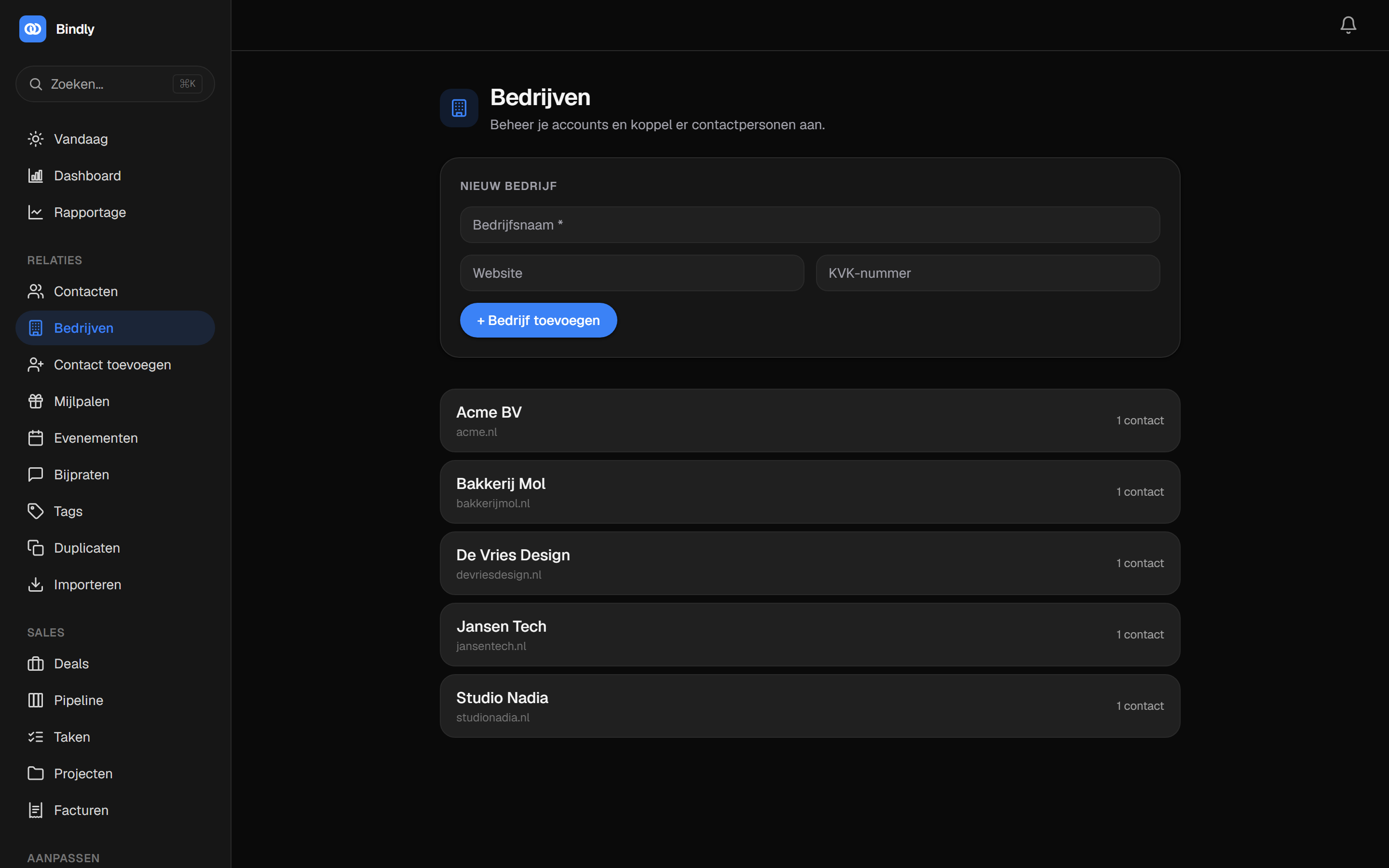Click the Taken checklist icon

(x=36, y=737)
